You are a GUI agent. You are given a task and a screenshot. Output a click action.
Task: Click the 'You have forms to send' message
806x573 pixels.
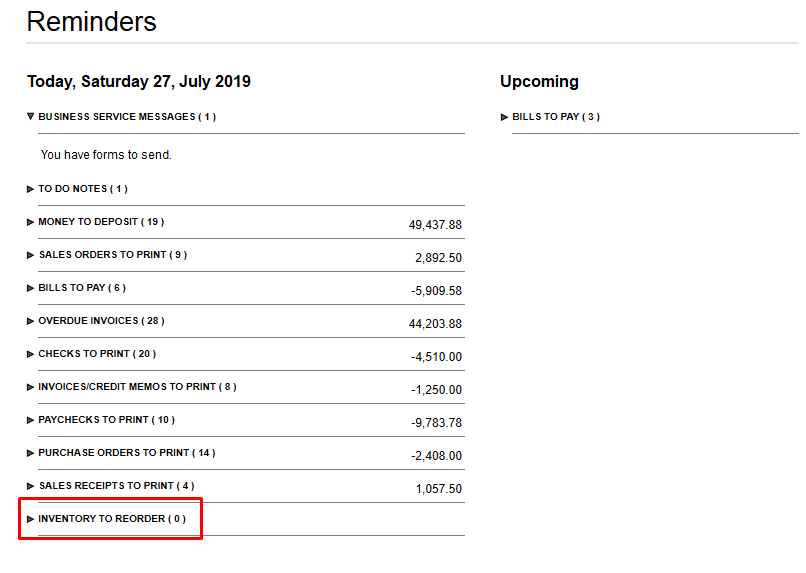(x=106, y=155)
